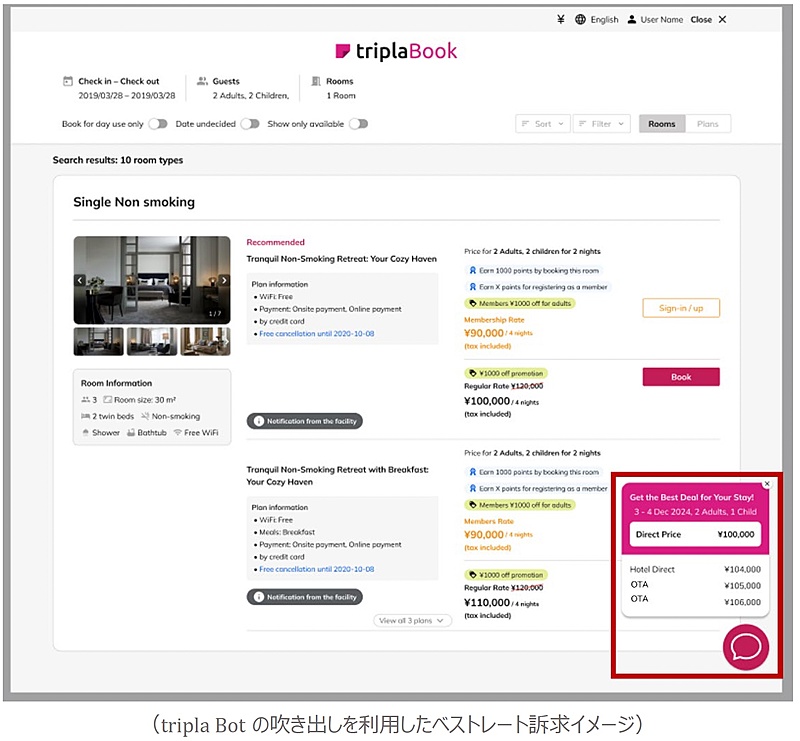The width and height of the screenshot is (800, 741).
Task: Open the Sort dropdown
Action: click(542, 124)
